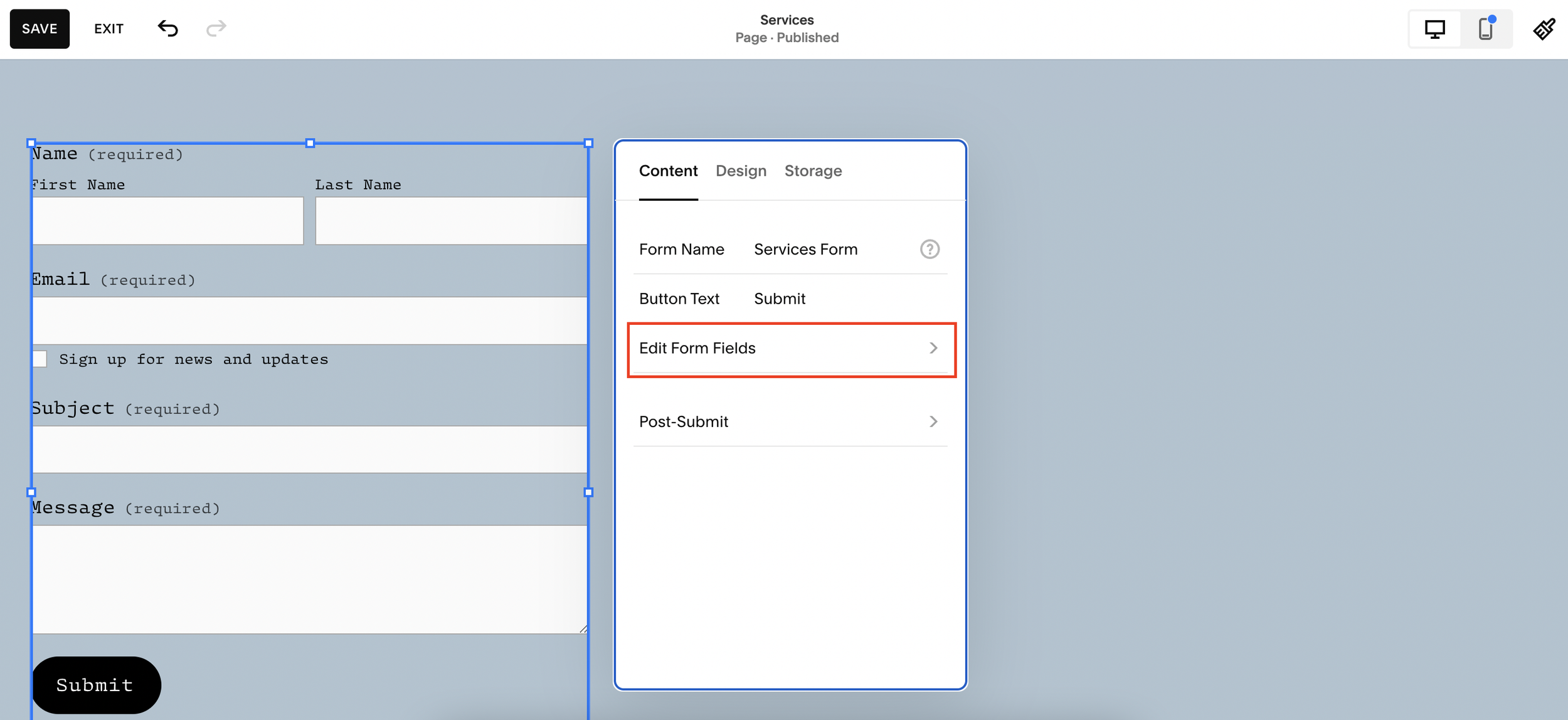Viewport: 1568px width, 720px height.
Task: Edit the Button Text Submit field
Action: point(780,299)
